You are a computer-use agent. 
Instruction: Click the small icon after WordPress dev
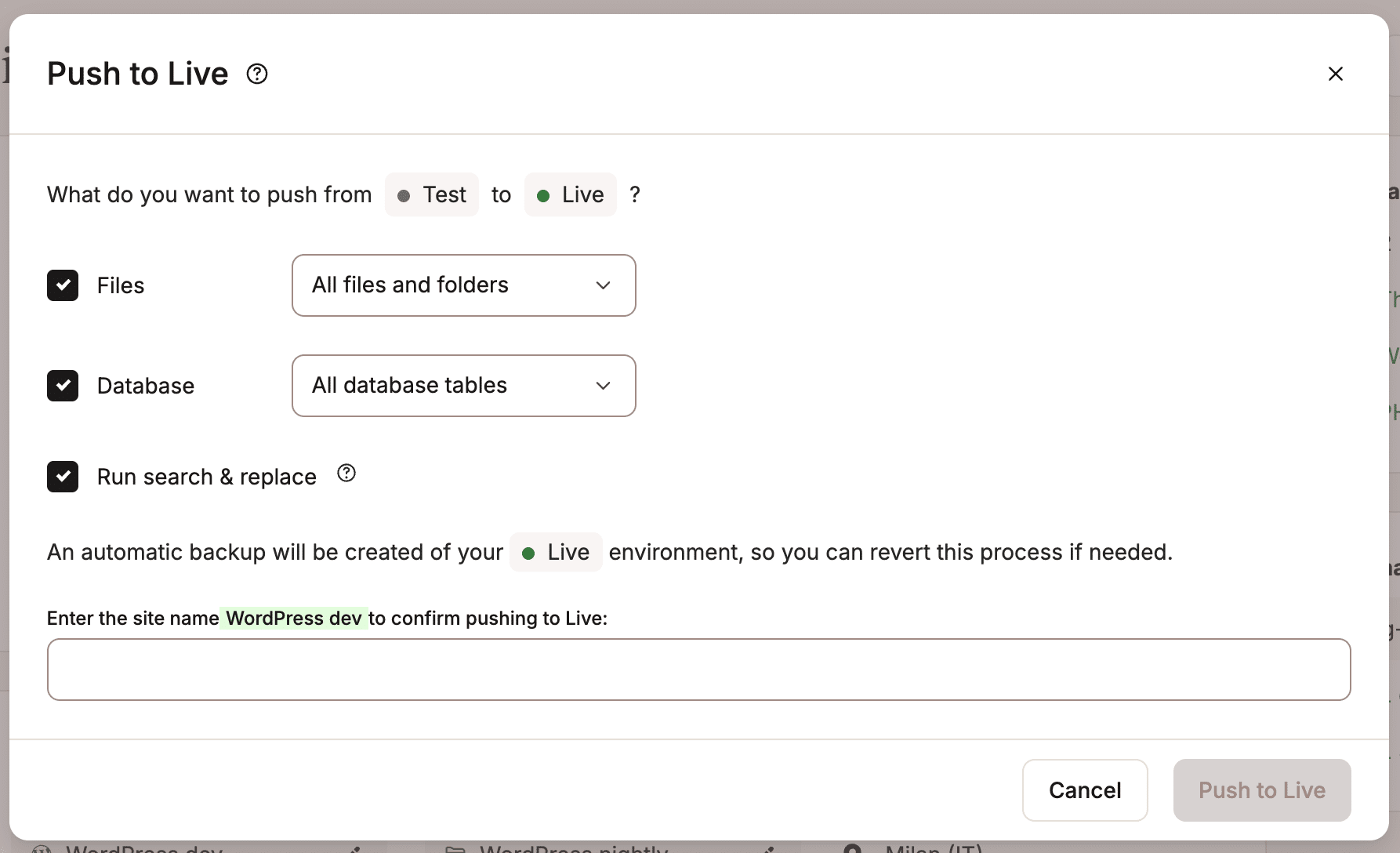[x=355, y=849]
